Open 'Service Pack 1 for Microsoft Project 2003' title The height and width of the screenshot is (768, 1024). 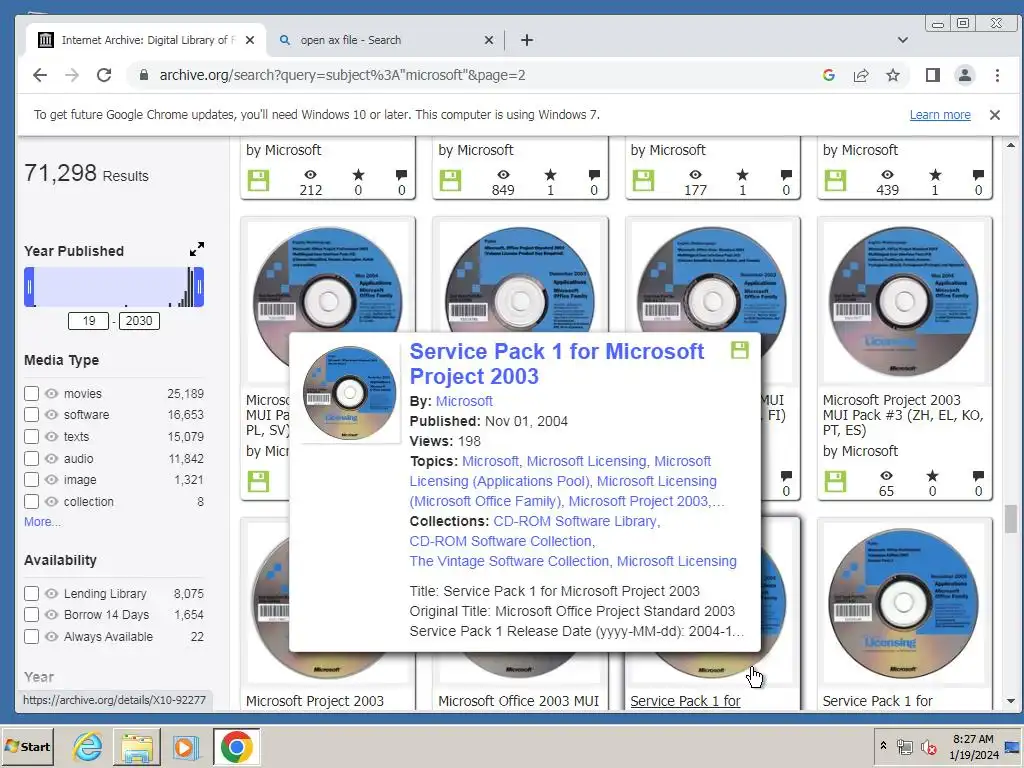point(556,364)
